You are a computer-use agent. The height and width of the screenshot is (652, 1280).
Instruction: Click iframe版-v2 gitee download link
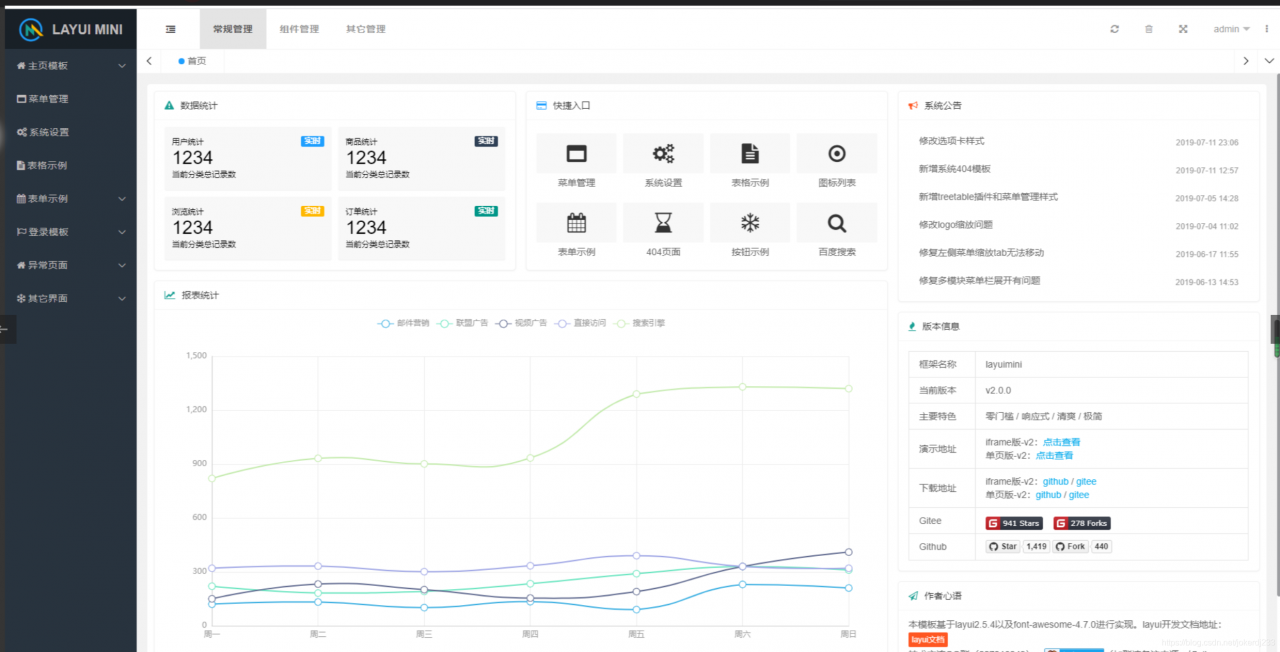point(1086,482)
